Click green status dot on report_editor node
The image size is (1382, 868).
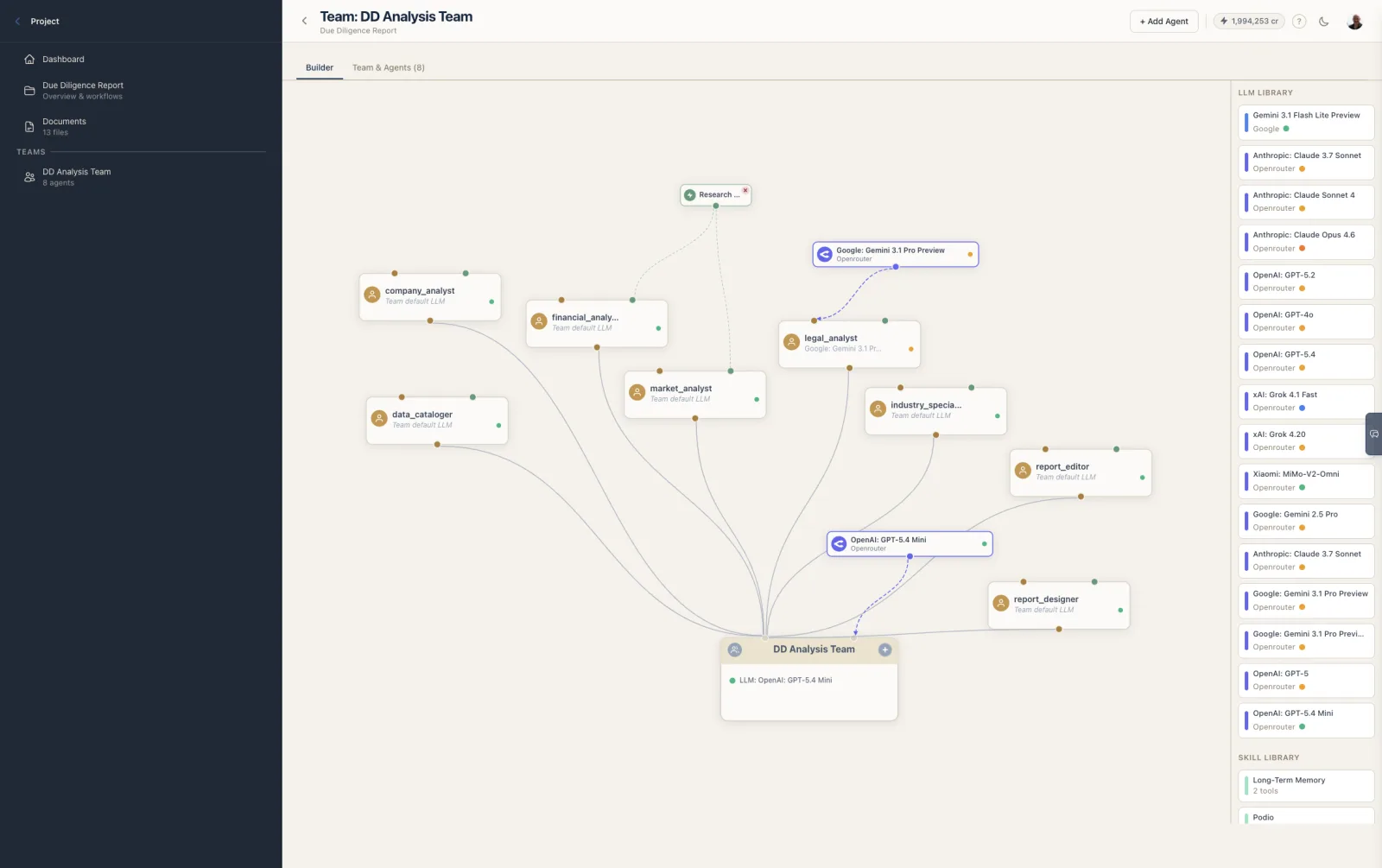coord(1143,478)
